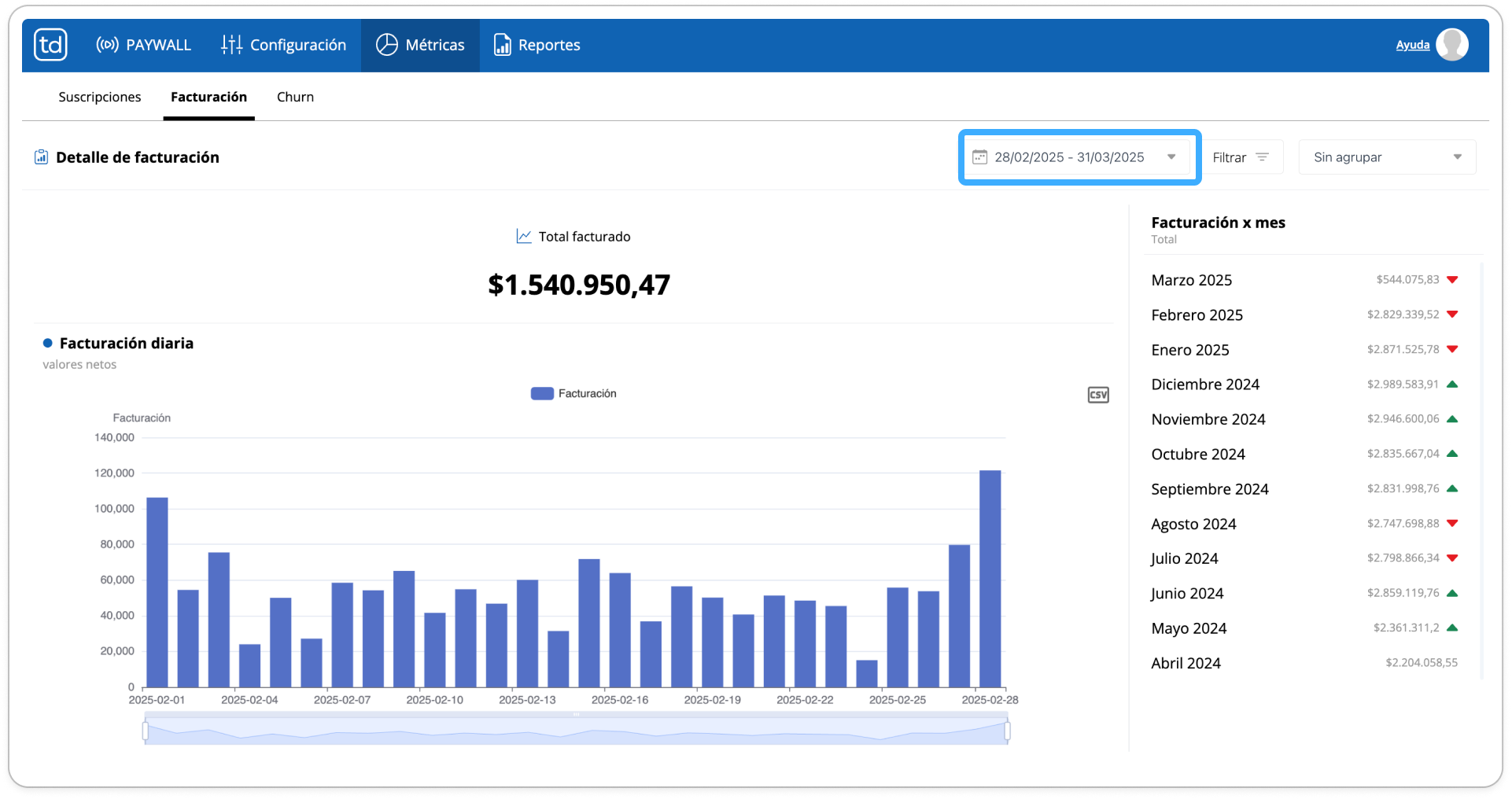Switch to the Facturación tab
The image size is (1512, 799).
tap(208, 97)
